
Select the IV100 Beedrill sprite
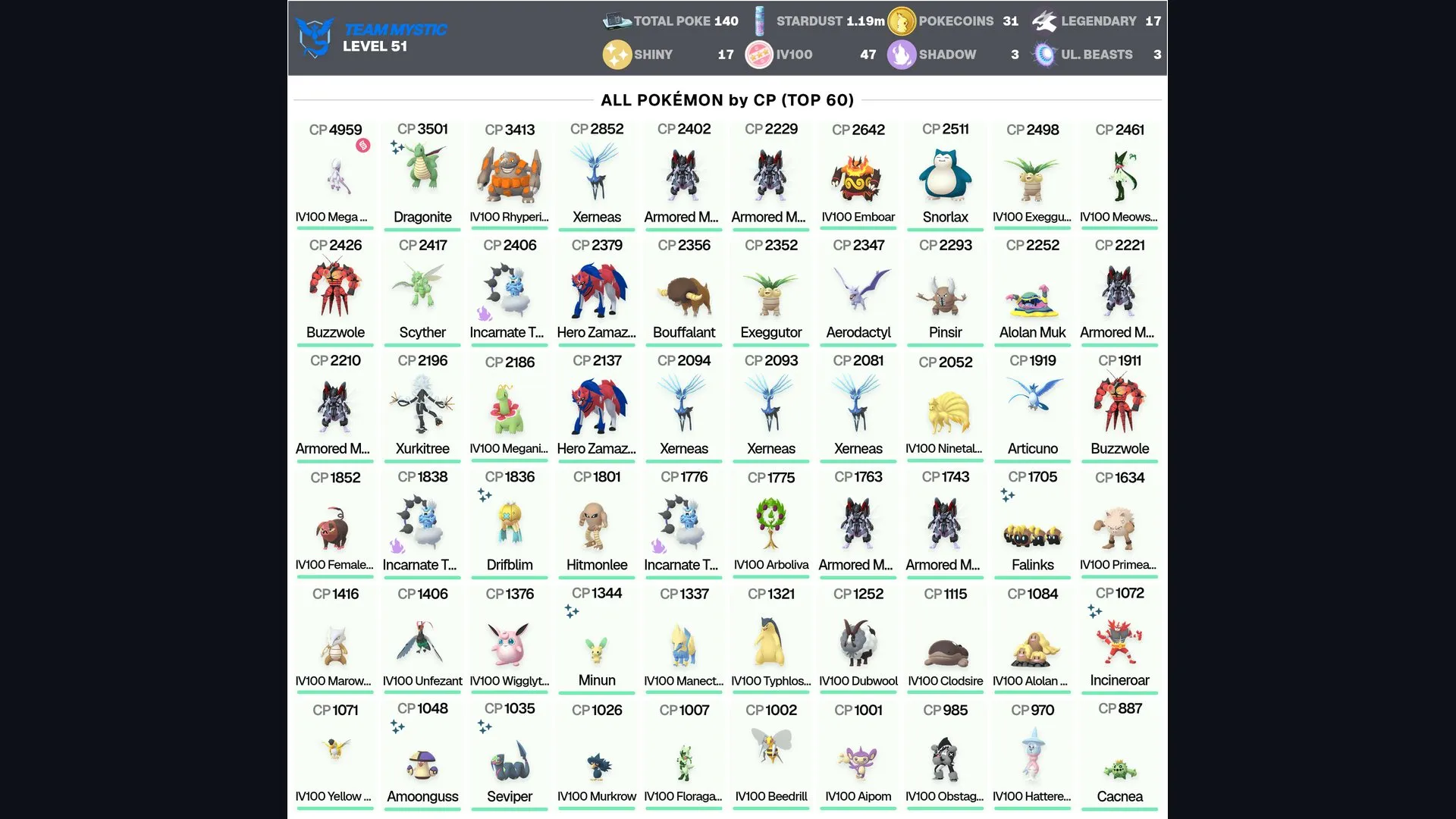(771, 745)
